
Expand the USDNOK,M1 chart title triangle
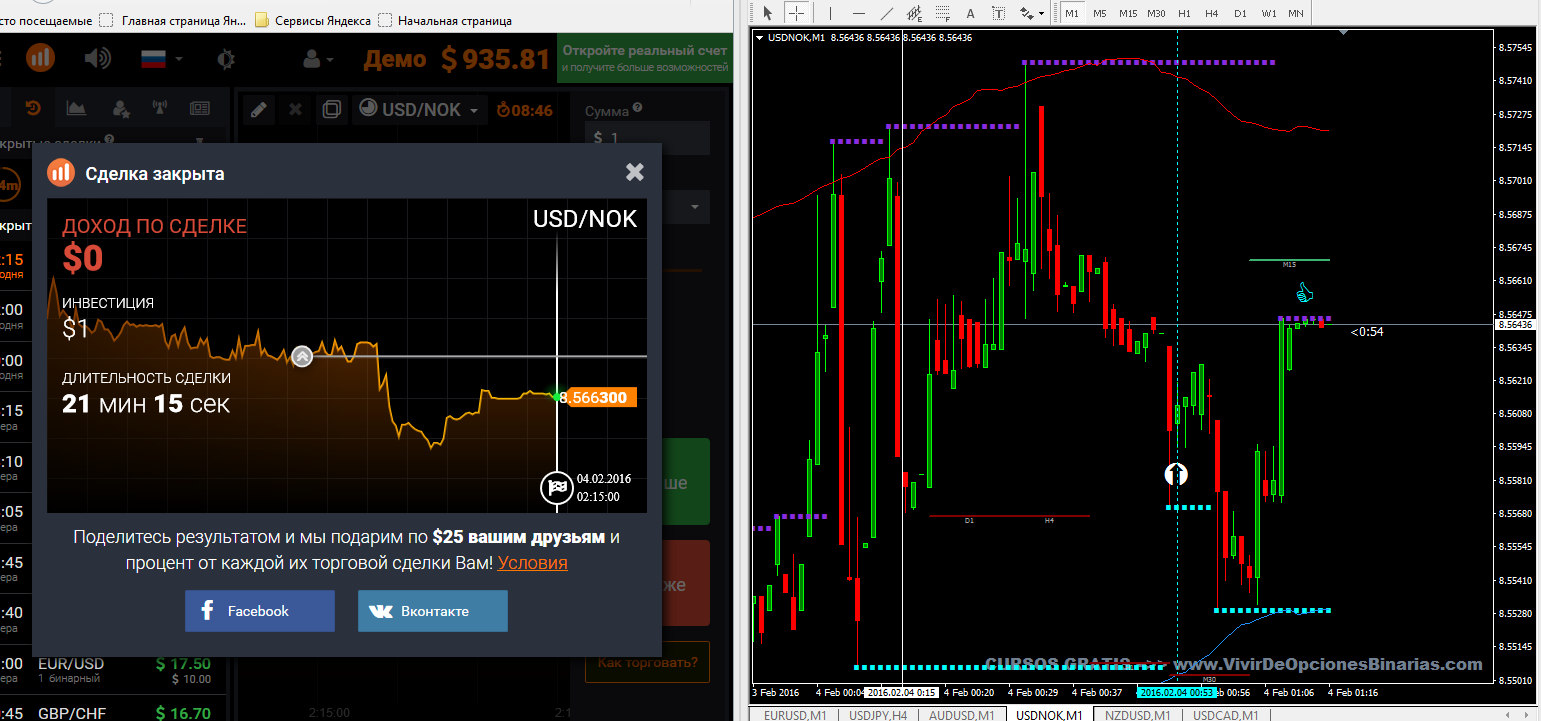[761, 37]
